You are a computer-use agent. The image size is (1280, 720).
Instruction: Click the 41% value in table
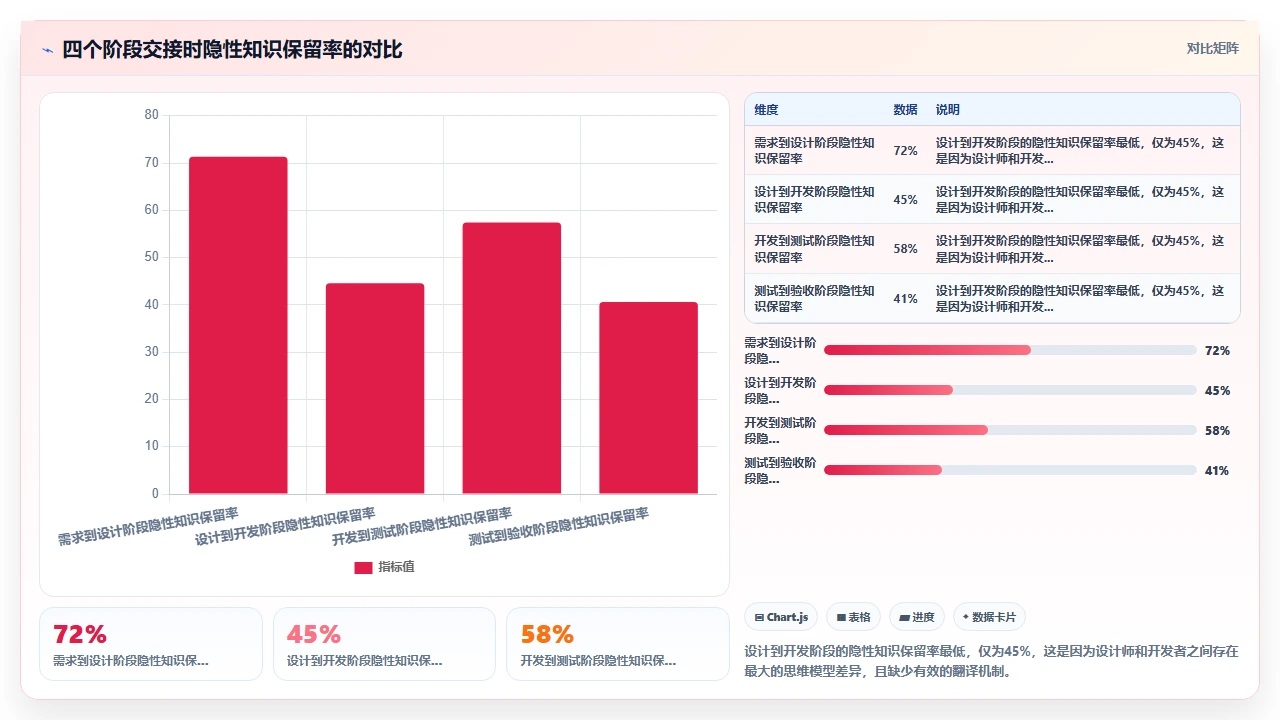click(x=905, y=299)
